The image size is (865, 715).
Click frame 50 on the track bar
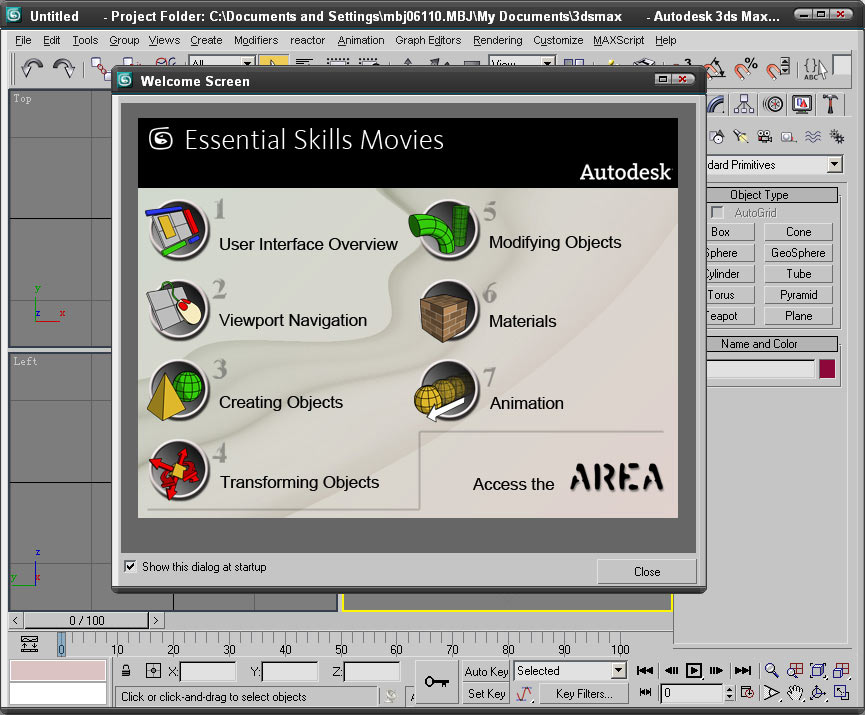341,643
